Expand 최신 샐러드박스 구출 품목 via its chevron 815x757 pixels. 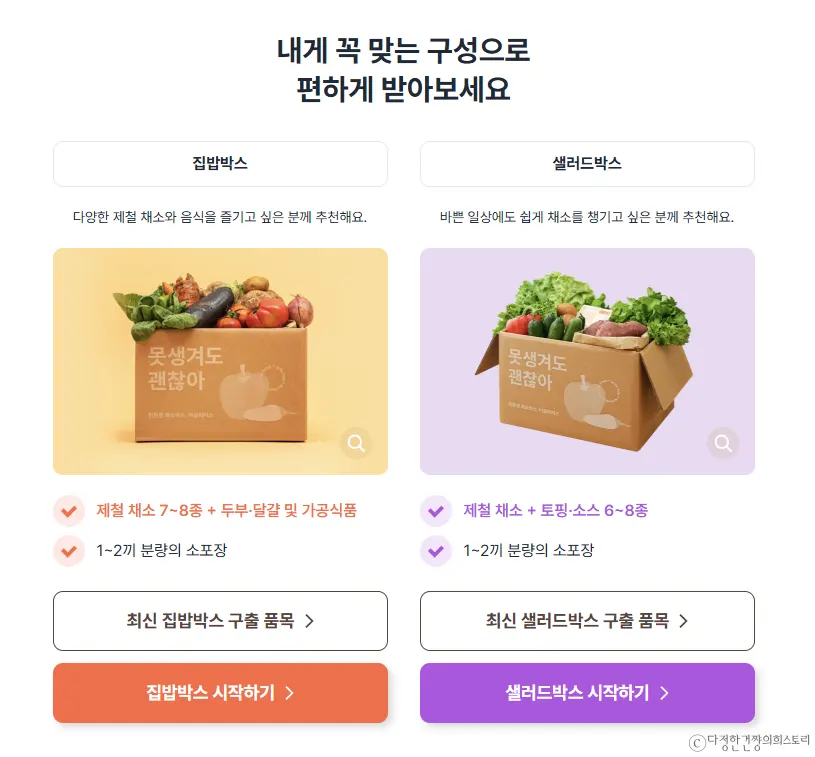point(685,620)
